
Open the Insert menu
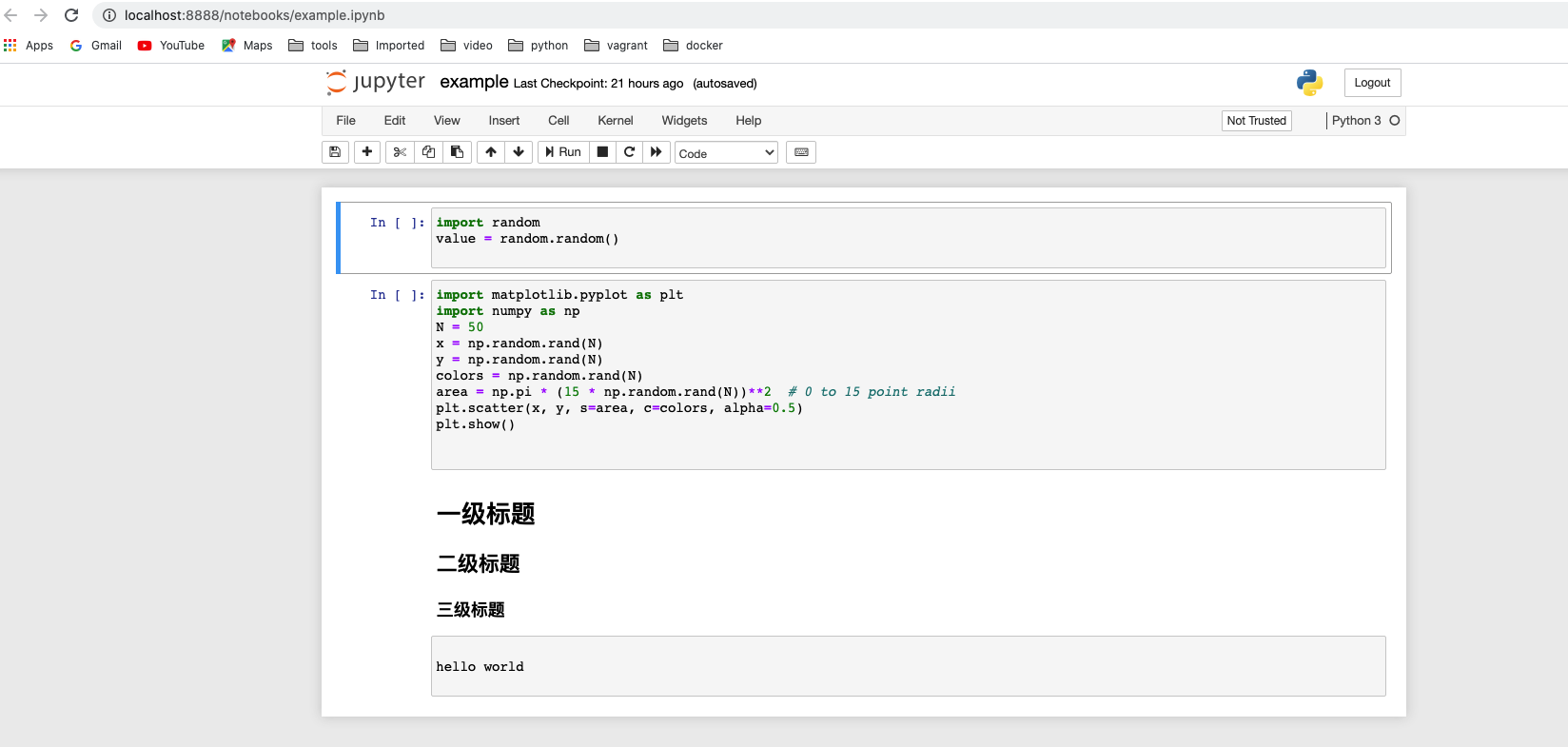tap(504, 121)
